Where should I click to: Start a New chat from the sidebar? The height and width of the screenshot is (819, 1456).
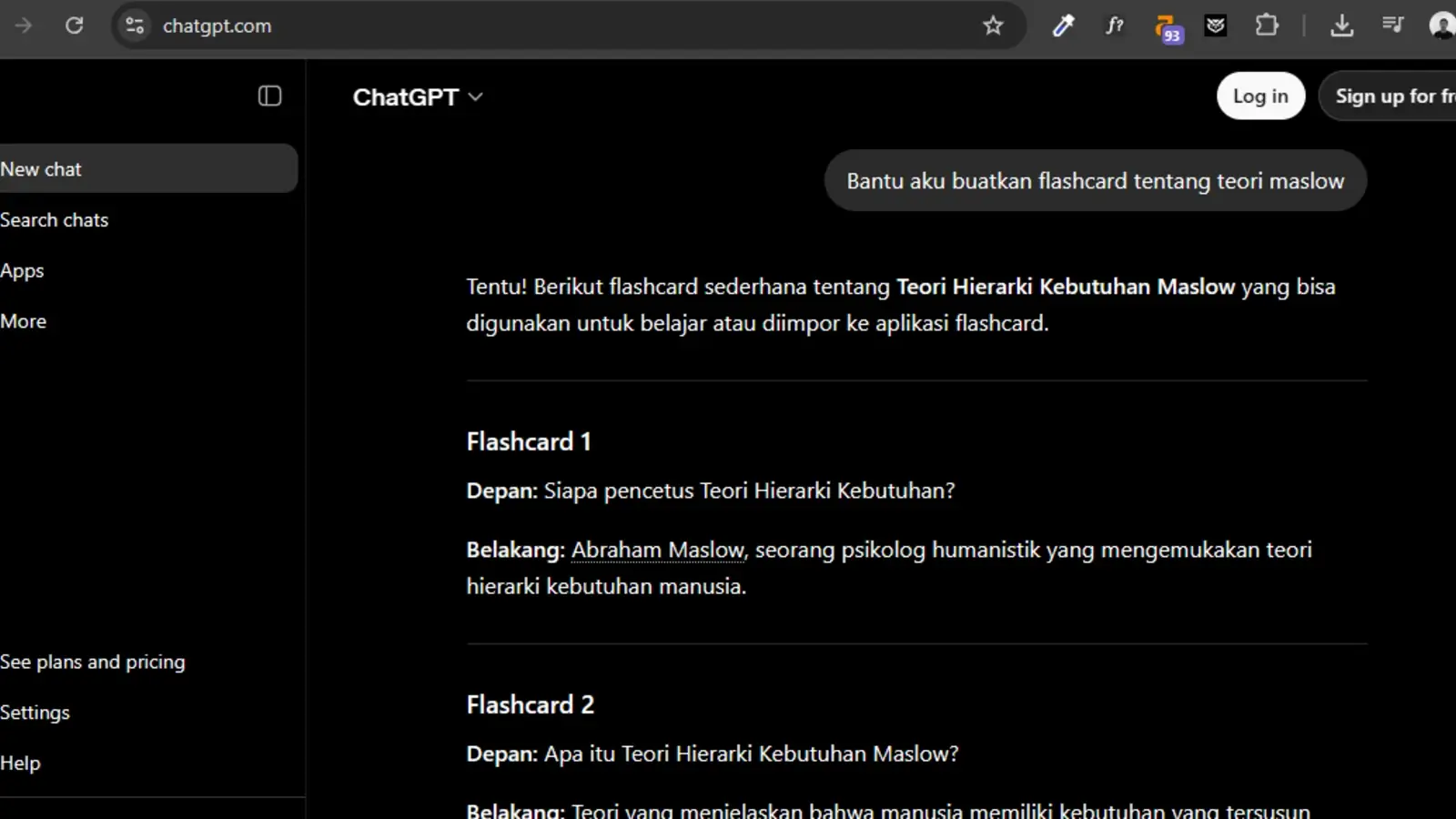pos(148,168)
